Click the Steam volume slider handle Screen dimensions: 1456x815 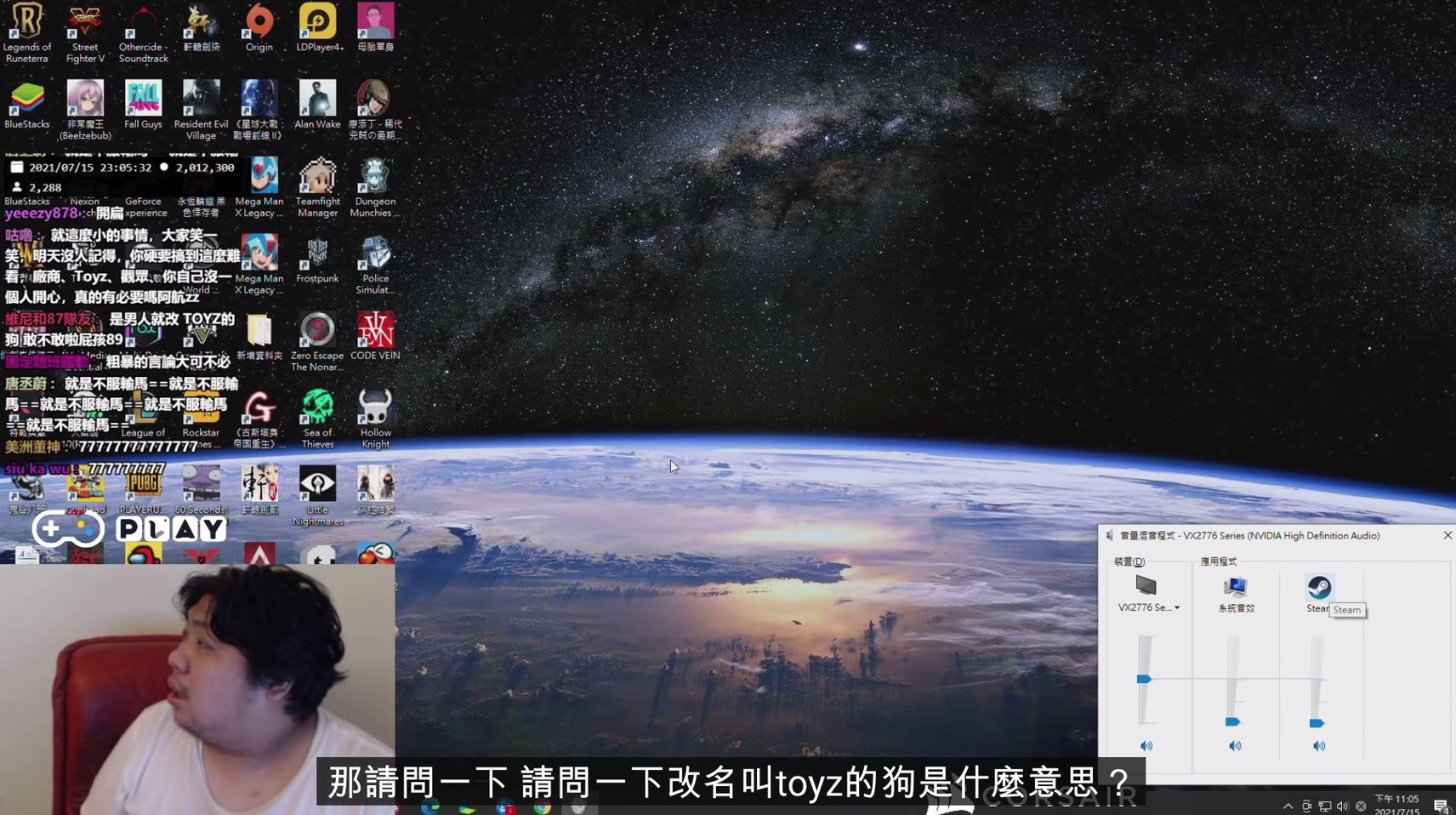click(x=1317, y=723)
